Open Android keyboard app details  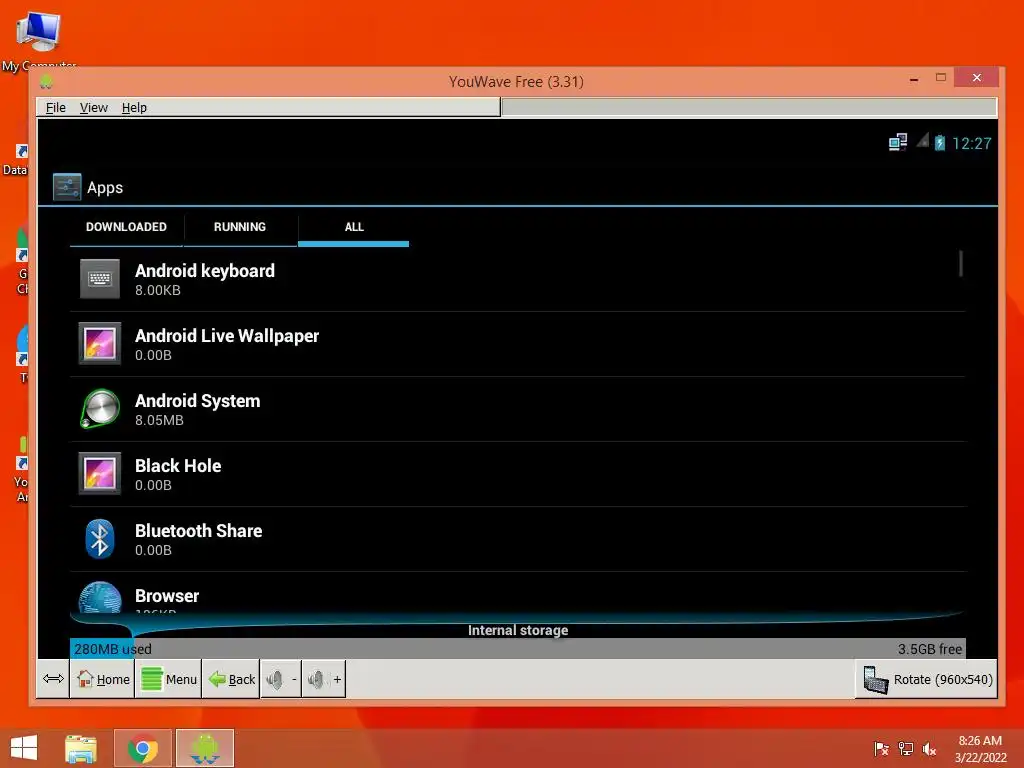pos(517,280)
